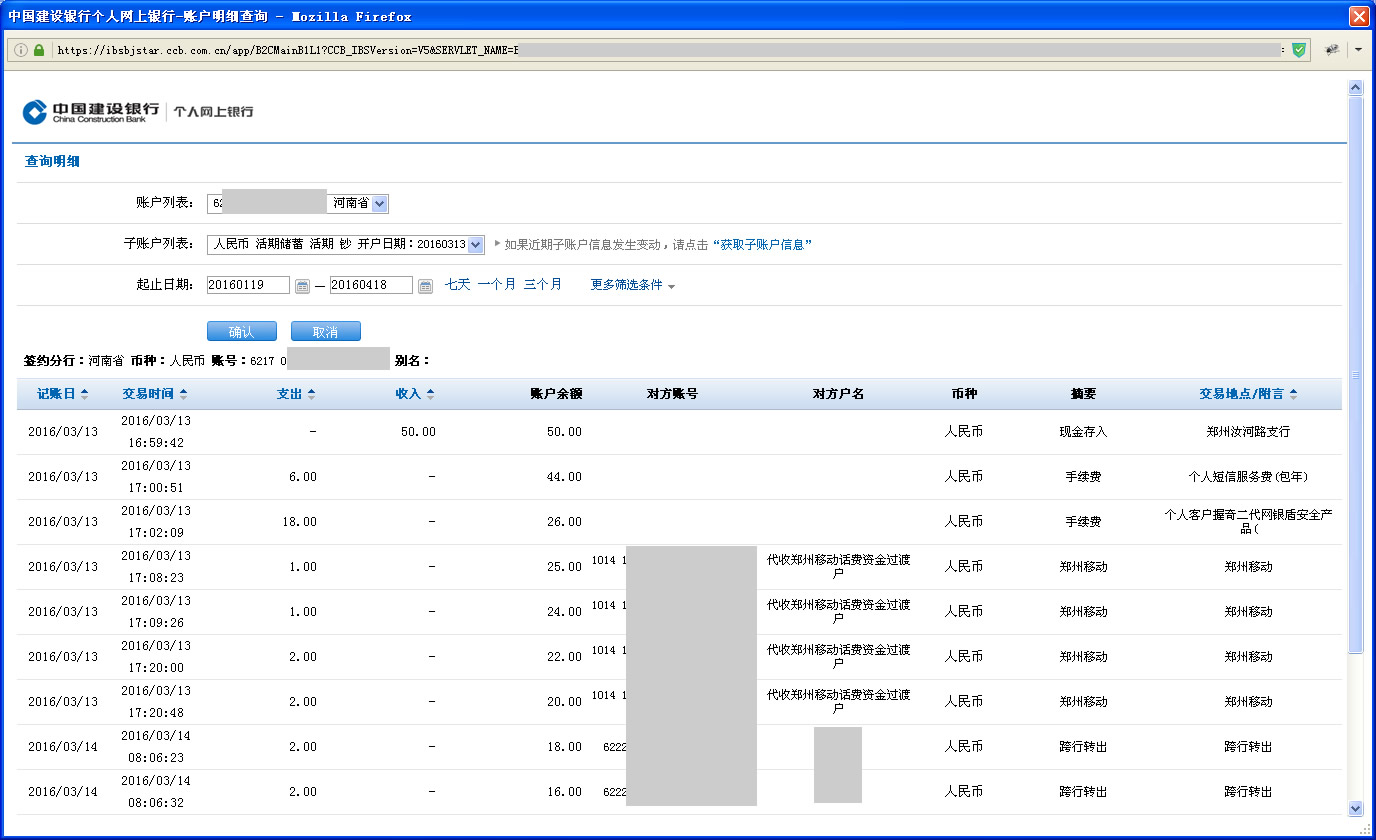Expand 更多筛选条件 filter options
The width and height of the screenshot is (1376, 840).
(x=633, y=285)
